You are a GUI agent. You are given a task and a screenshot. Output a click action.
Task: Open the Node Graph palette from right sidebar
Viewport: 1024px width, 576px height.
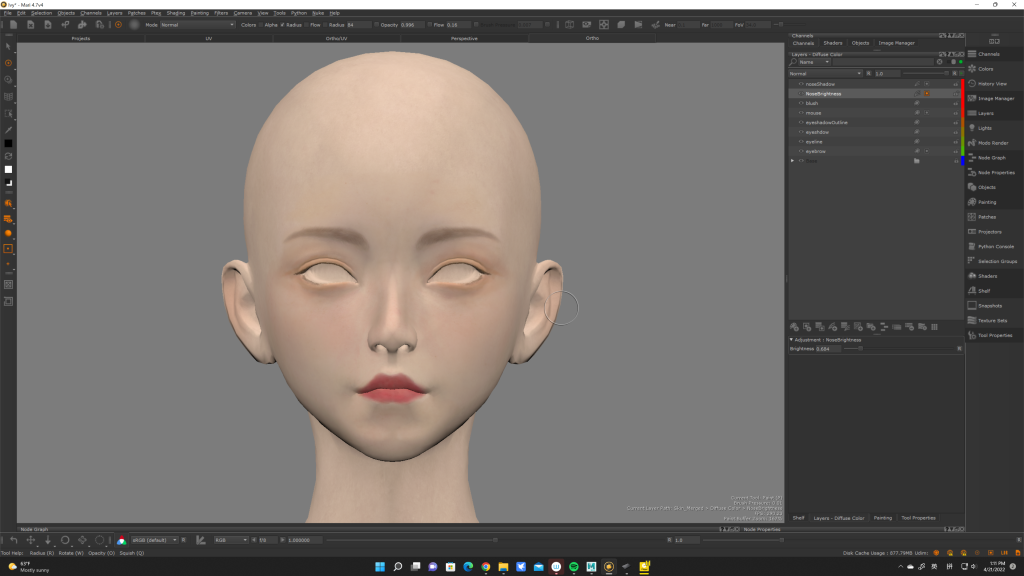click(991, 158)
